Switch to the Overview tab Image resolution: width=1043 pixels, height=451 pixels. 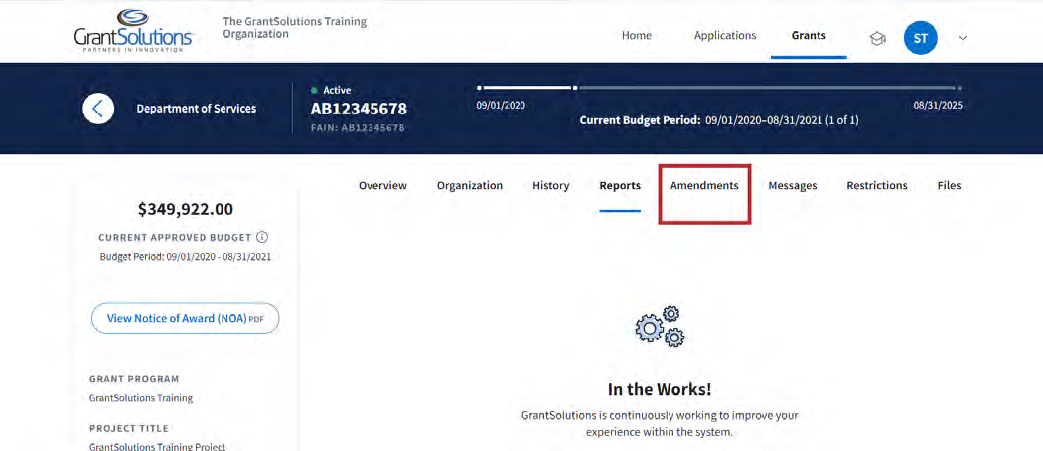(x=382, y=186)
